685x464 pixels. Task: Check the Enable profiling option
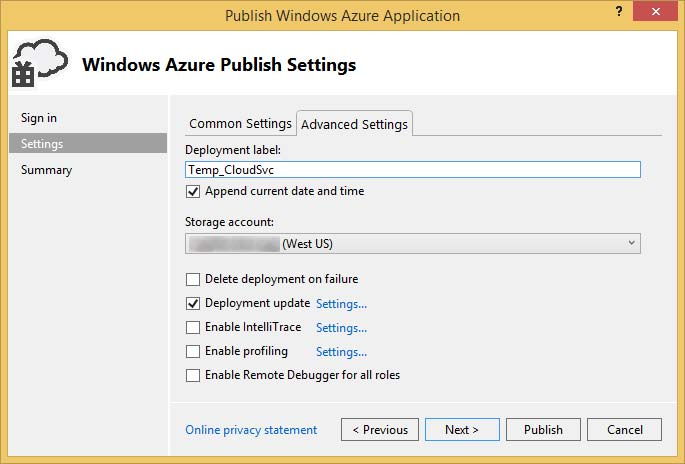point(194,351)
